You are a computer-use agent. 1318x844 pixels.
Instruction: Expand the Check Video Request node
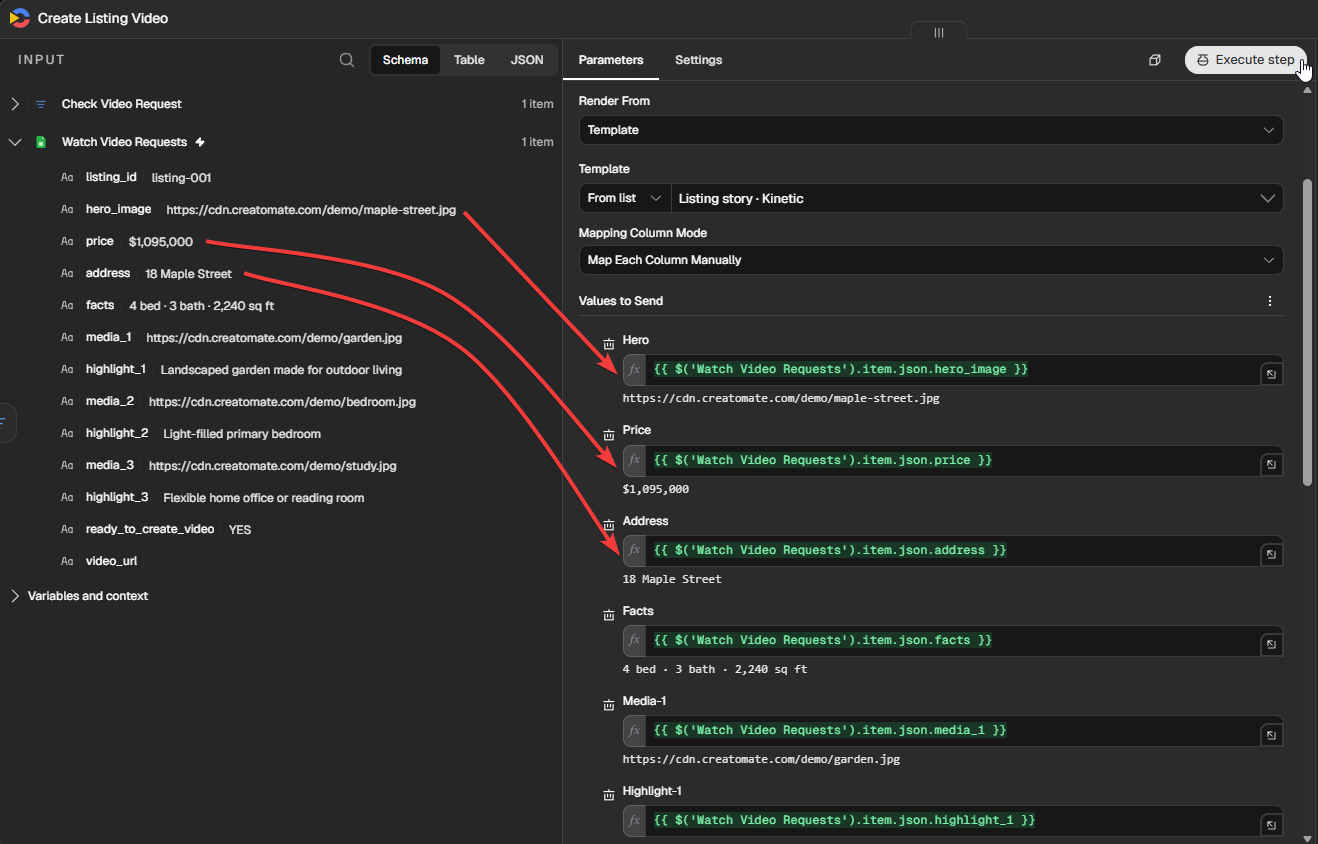click(x=15, y=104)
